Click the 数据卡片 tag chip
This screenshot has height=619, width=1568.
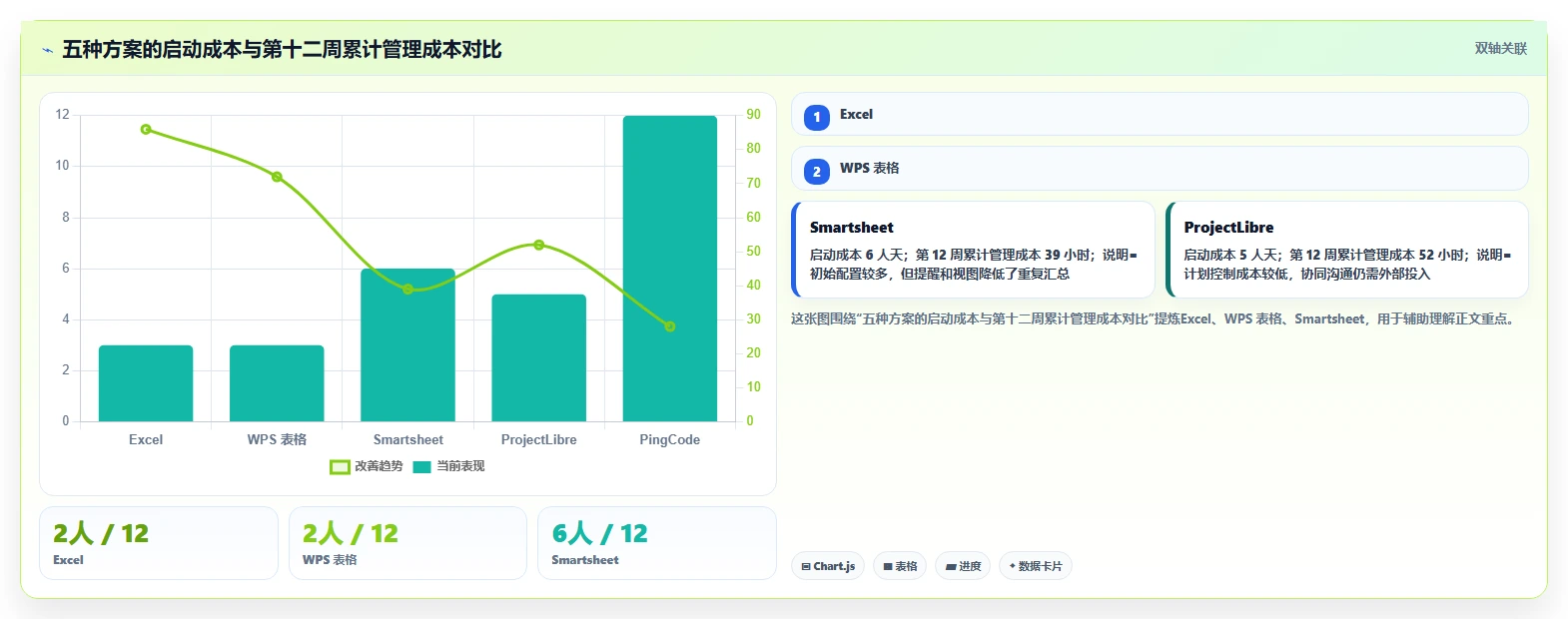click(x=1036, y=566)
